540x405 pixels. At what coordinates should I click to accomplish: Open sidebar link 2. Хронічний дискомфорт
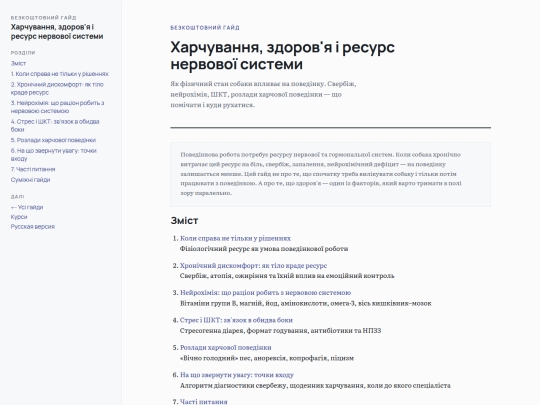point(57,89)
